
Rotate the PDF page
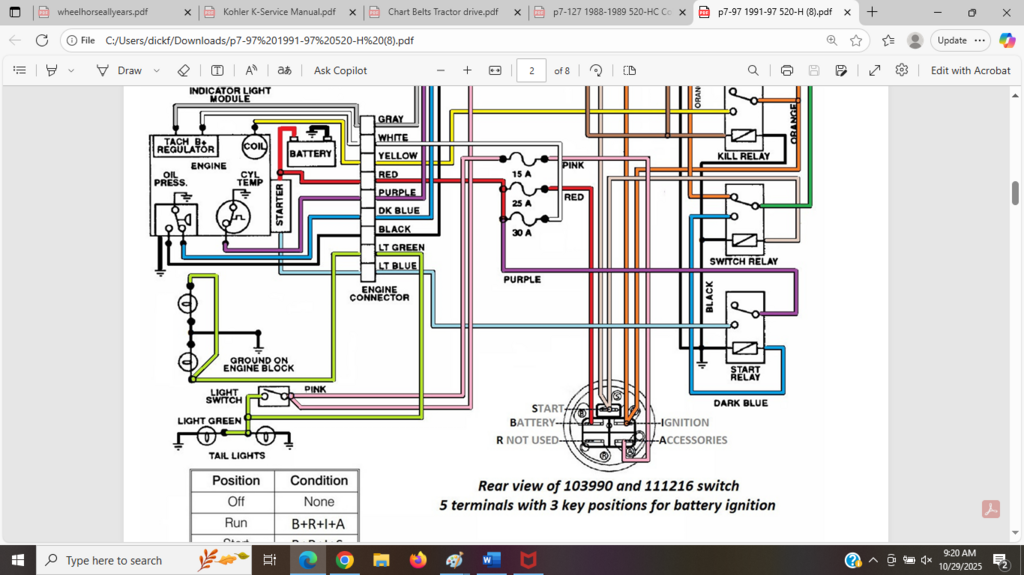(596, 71)
